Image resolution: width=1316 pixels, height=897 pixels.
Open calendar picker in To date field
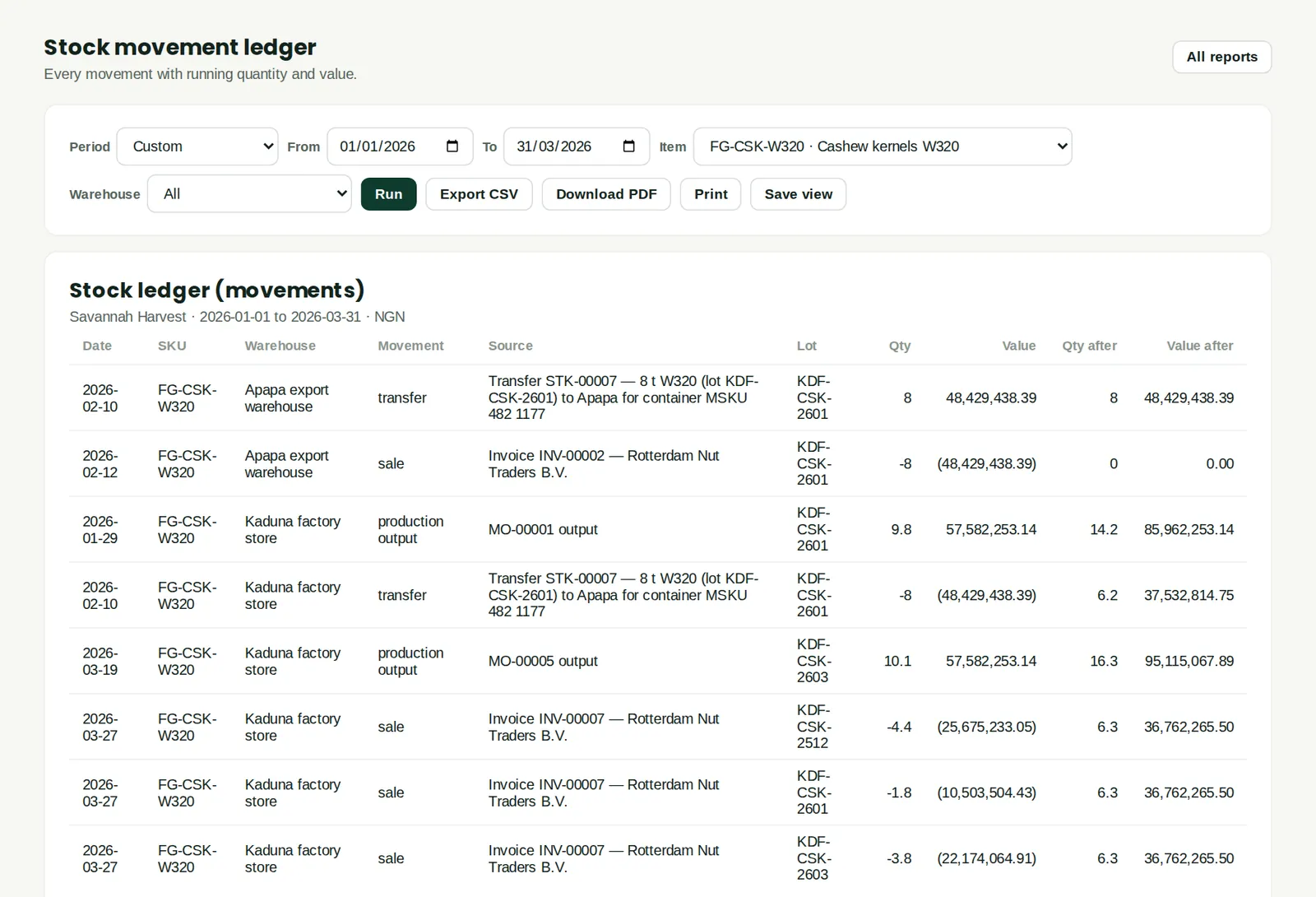coord(629,146)
